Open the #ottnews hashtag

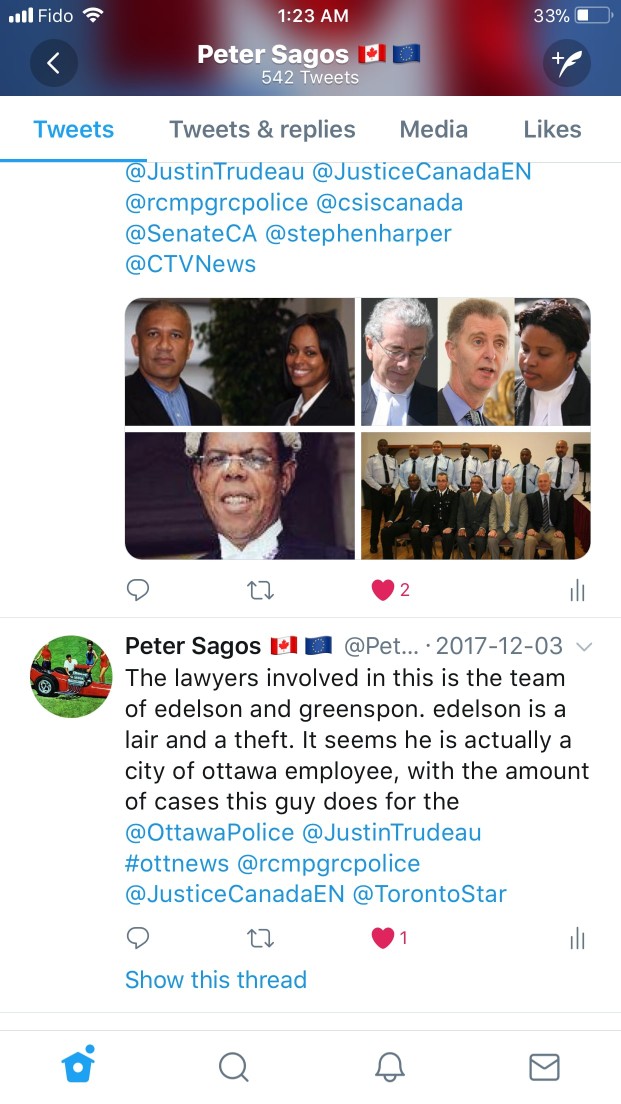click(177, 863)
